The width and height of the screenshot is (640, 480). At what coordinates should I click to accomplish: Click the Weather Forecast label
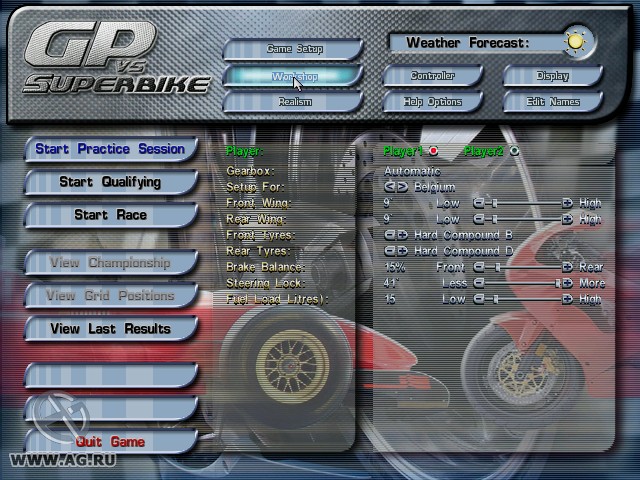(x=468, y=42)
